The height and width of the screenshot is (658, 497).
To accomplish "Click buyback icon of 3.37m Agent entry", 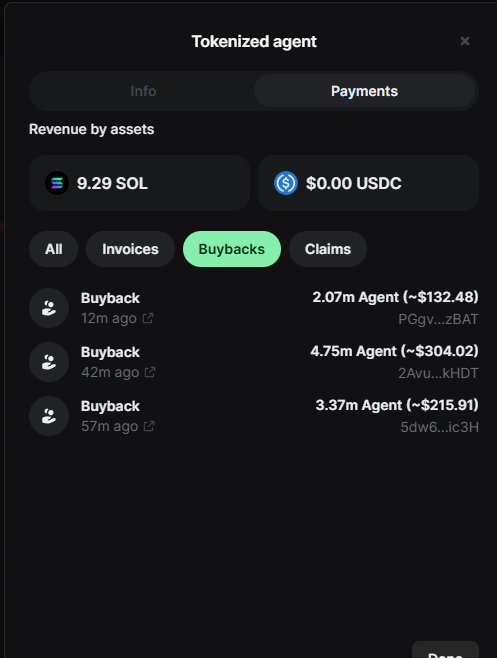I will (49, 416).
